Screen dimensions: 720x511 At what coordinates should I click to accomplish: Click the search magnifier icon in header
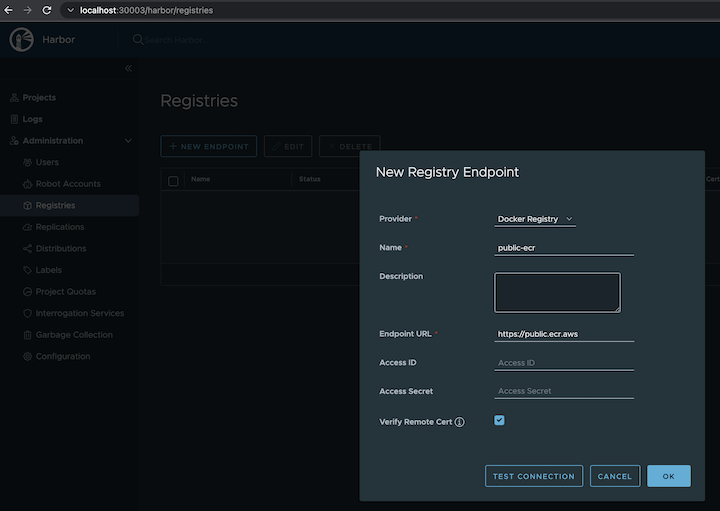(x=138, y=40)
